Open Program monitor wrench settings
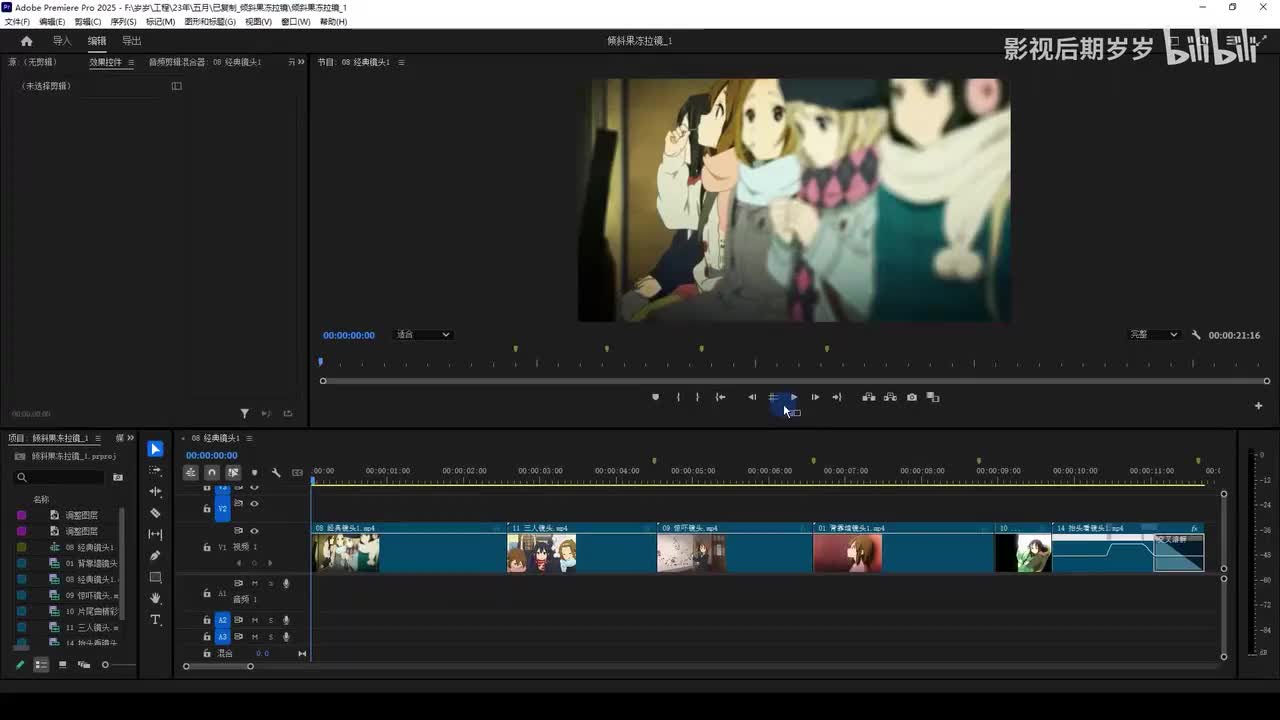This screenshot has width=1280, height=720. click(1196, 335)
